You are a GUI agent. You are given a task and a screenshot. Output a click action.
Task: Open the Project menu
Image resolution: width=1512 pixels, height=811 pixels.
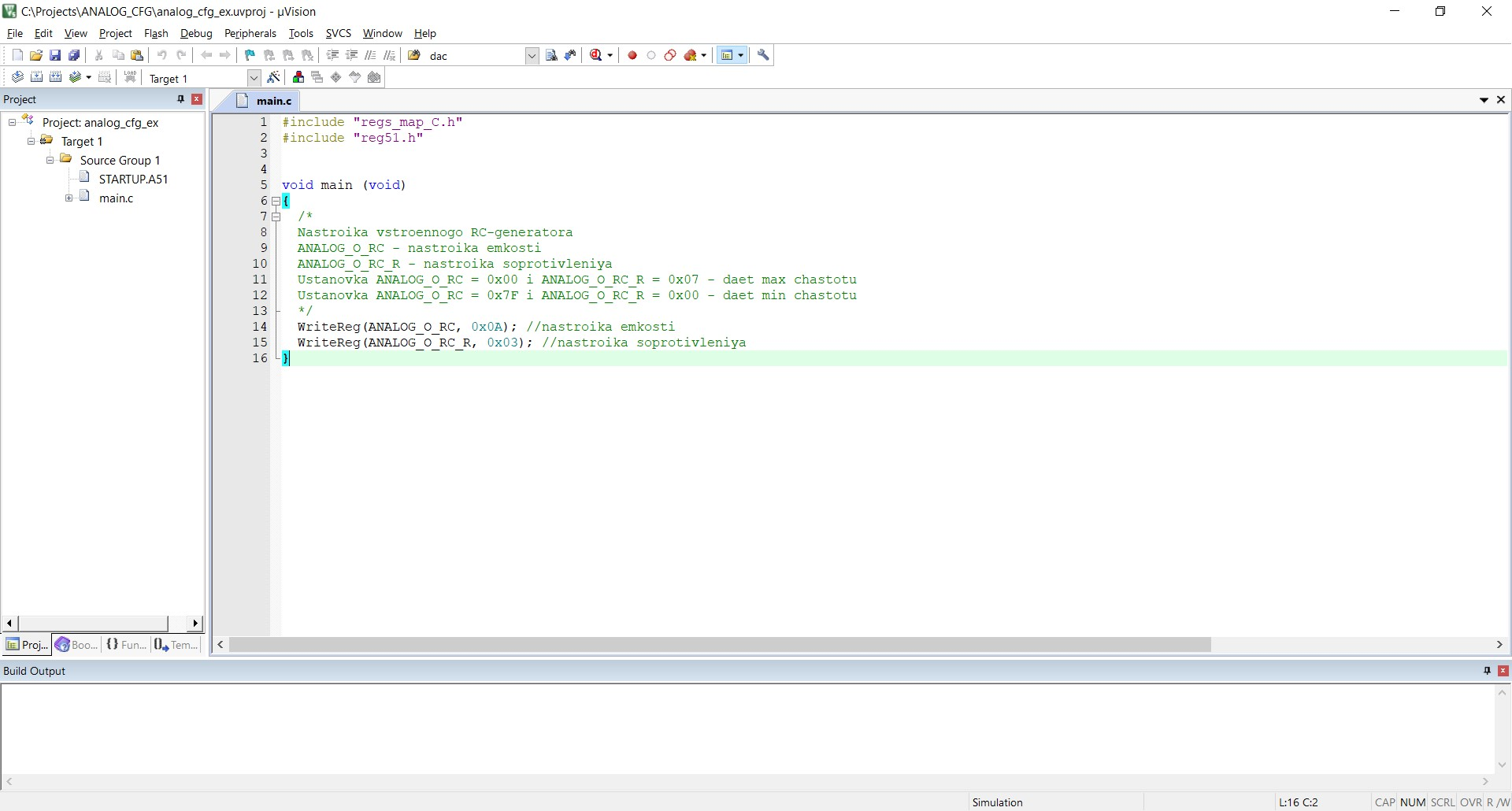[115, 33]
